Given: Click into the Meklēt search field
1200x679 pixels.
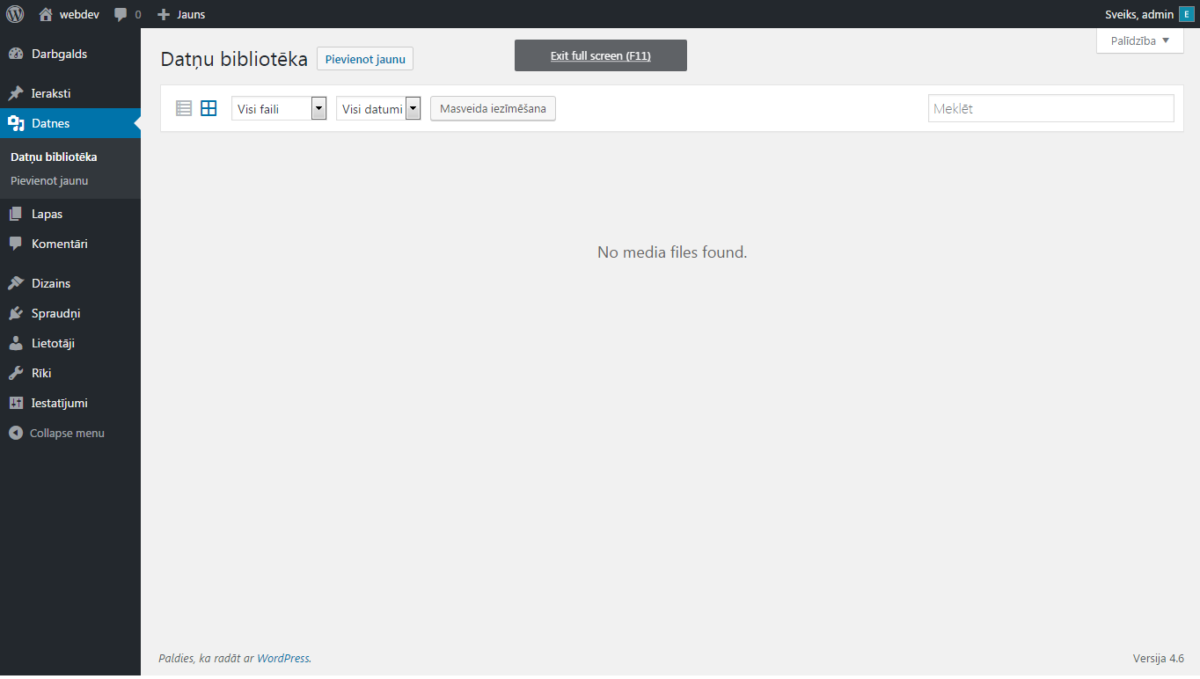Looking at the screenshot, I should [x=1050, y=108].
